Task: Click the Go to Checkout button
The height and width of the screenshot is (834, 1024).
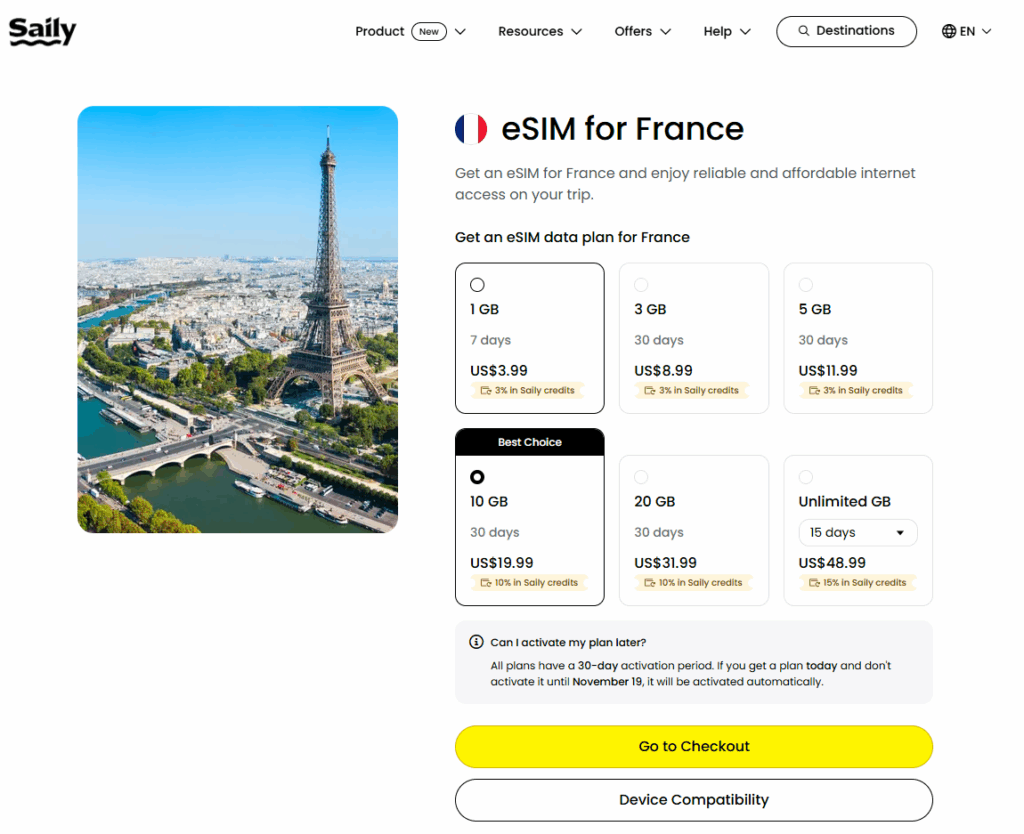Action: coord(693,746)
